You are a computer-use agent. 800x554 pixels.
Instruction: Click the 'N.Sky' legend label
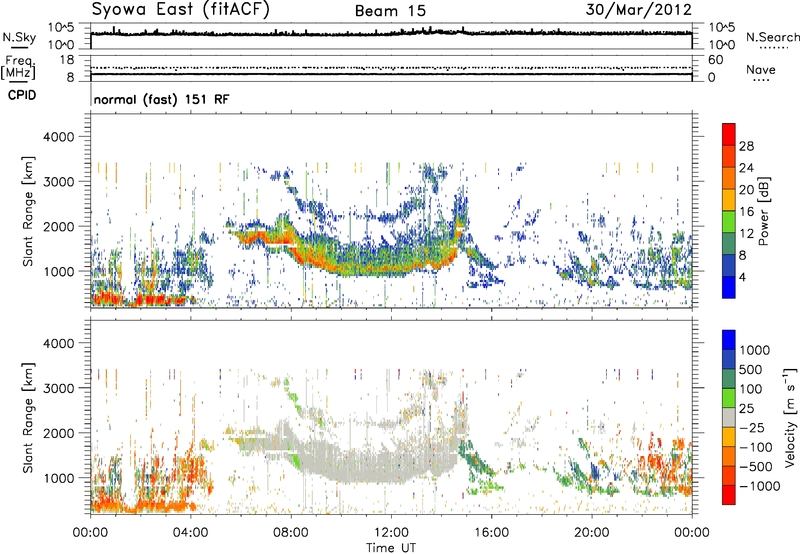pyautogui.click(x=19, y=37)
